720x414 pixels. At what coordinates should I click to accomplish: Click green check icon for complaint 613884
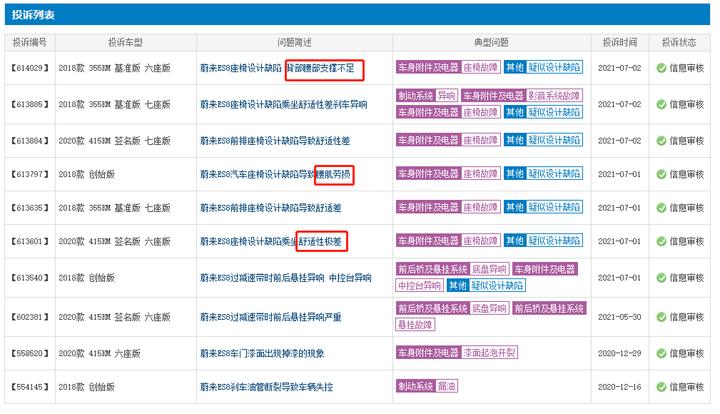click(661, 140)
